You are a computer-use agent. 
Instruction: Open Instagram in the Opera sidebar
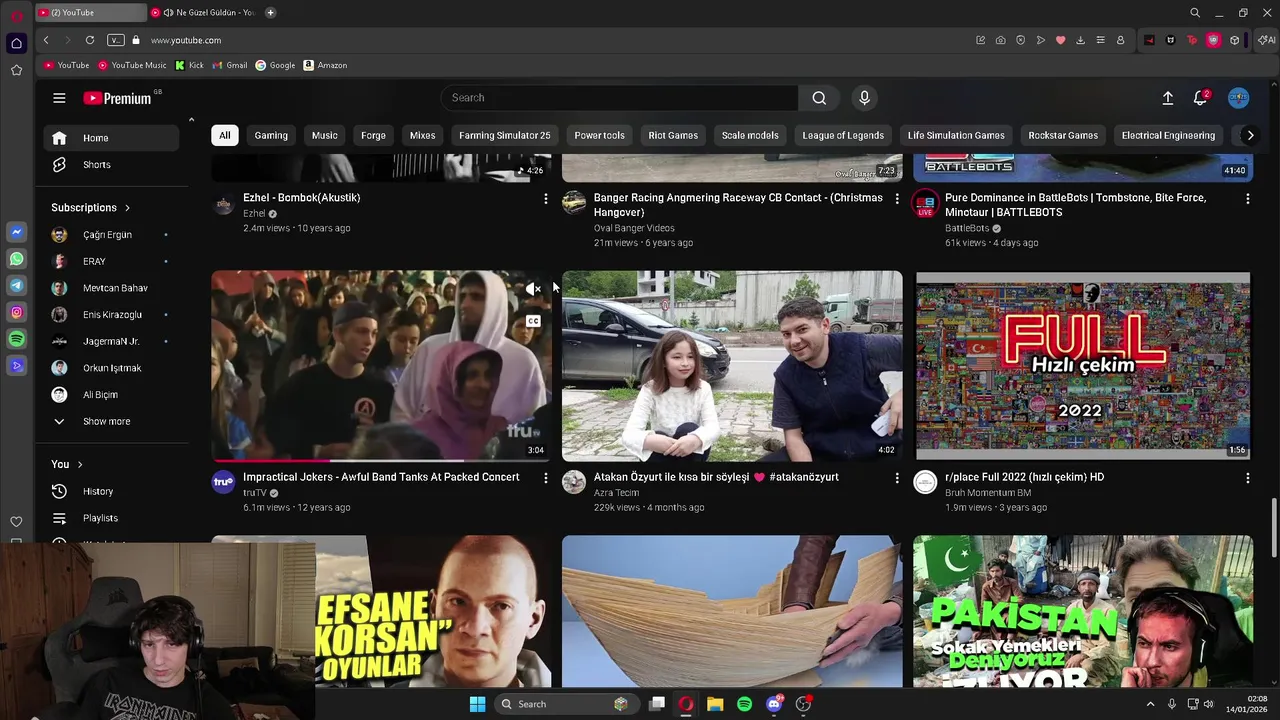click(x=16, y=313)
